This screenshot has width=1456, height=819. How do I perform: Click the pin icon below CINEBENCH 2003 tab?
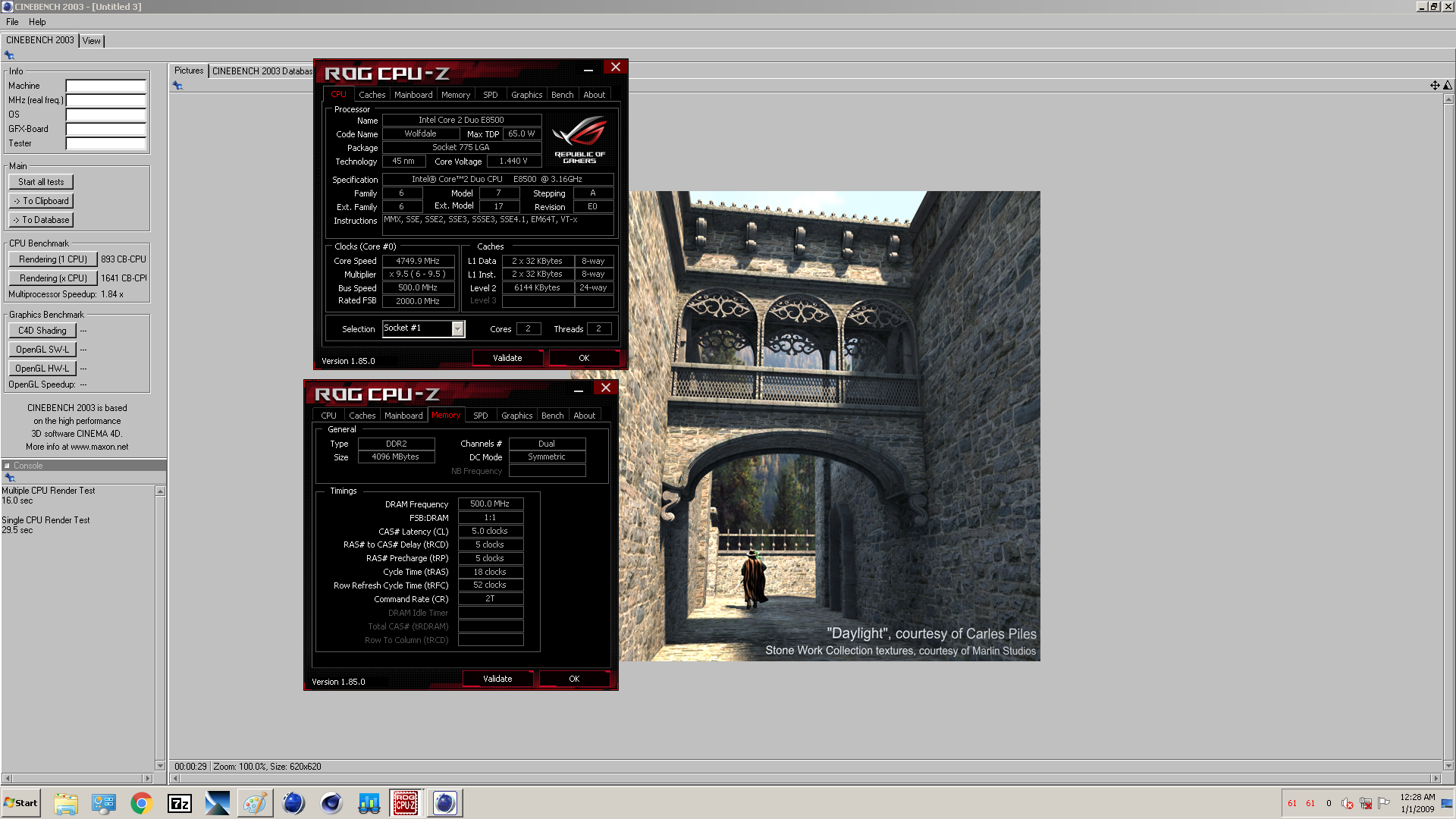(9, 55)
